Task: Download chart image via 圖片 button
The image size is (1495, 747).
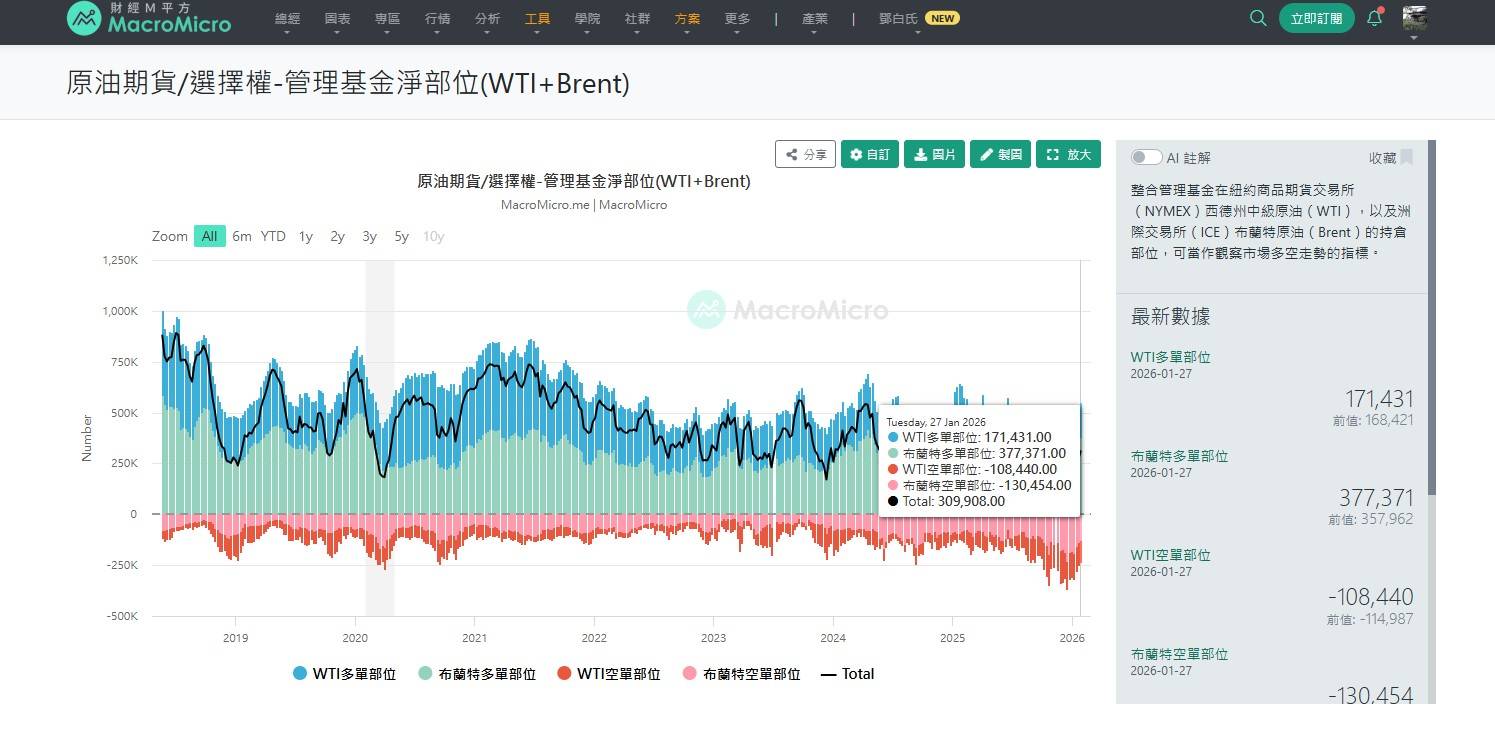Action: point(934,154)
